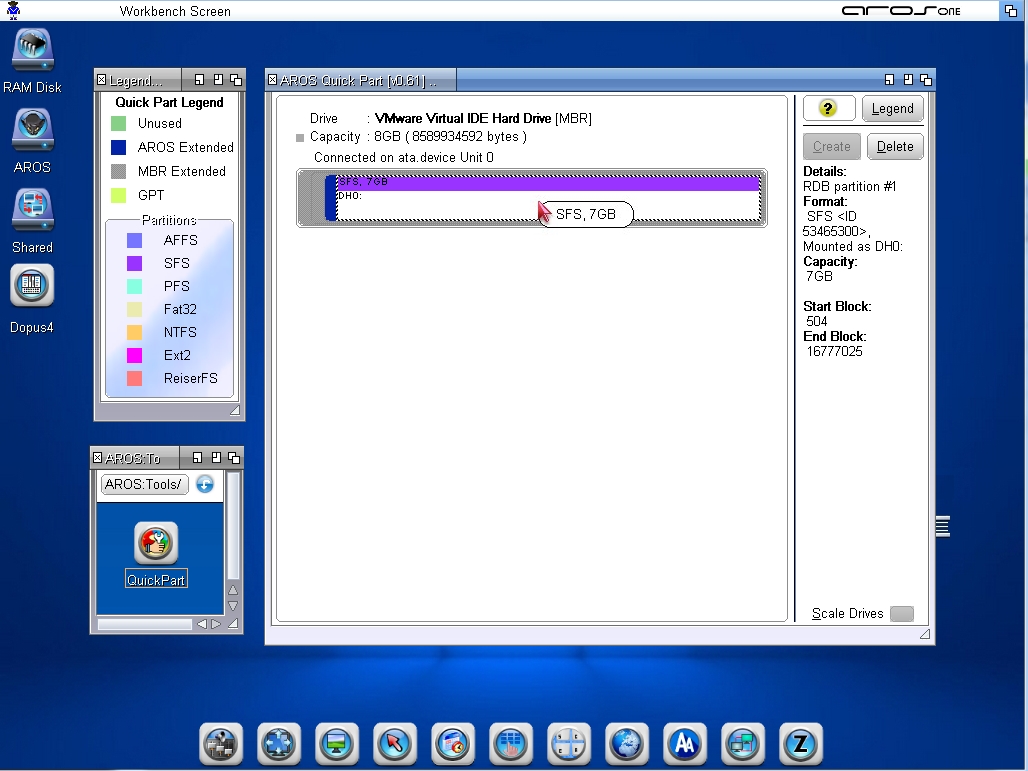Image resolution: width=1028 pixels, height=771 pixels.
Task: Open the Z icon in the dock
Action: pos(800,743)
